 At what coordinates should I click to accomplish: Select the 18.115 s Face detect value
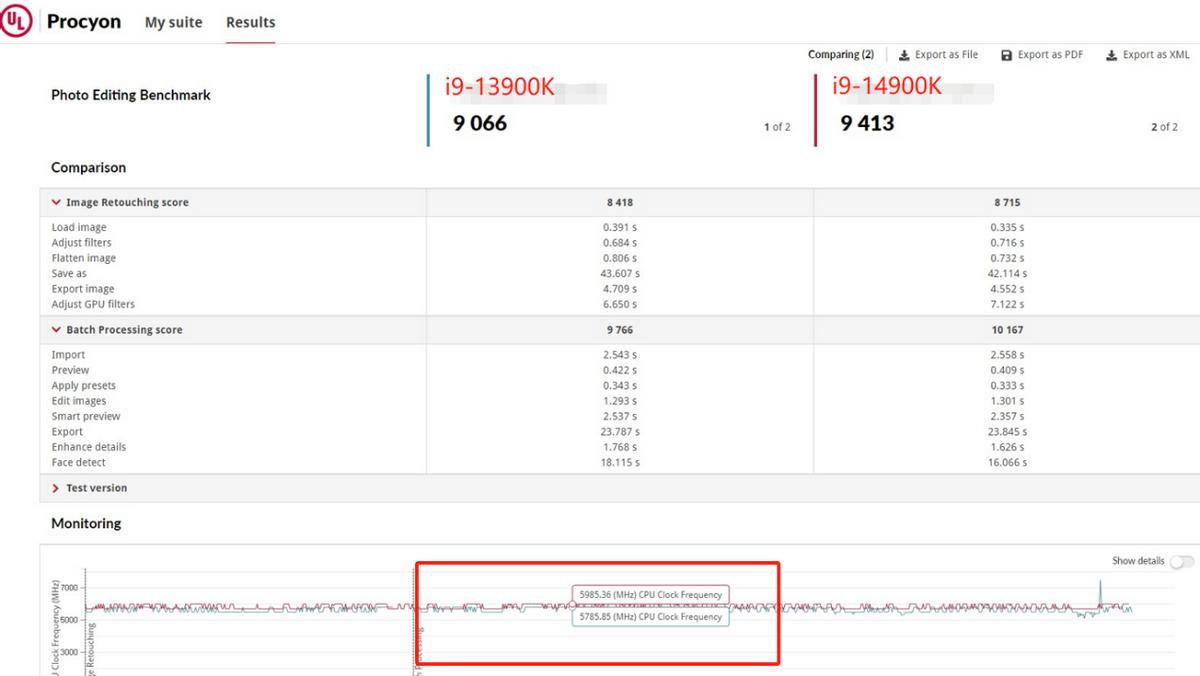click(x=620, y=463)
